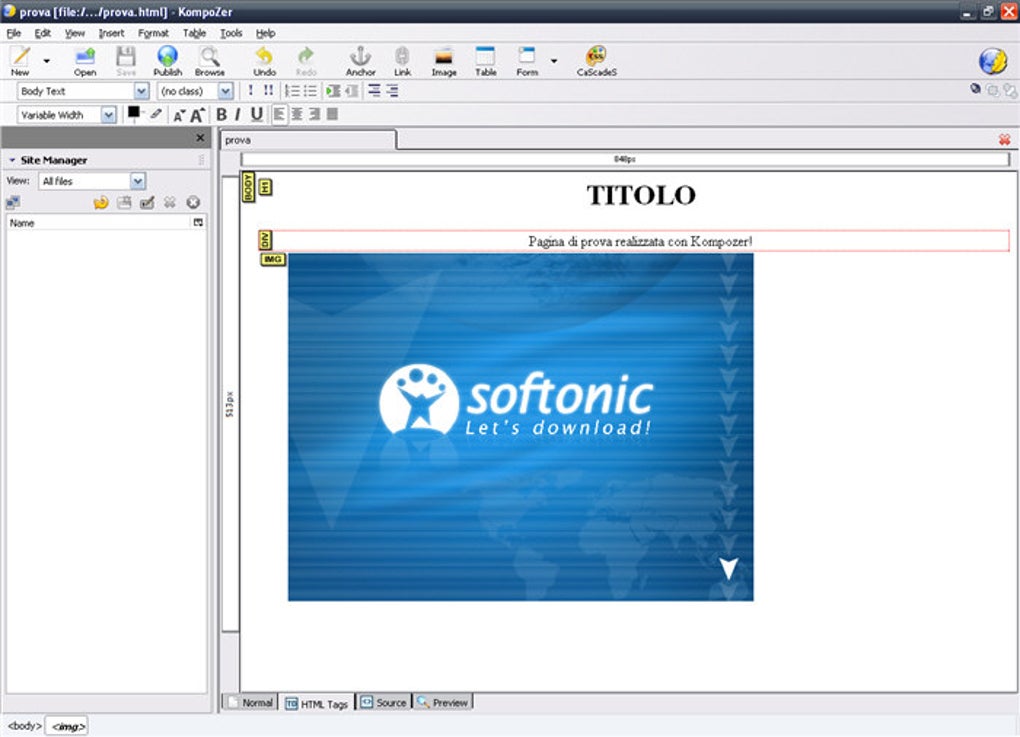Justify the text
This screenshot has width=1020, height=737.
tap(332, 115)
